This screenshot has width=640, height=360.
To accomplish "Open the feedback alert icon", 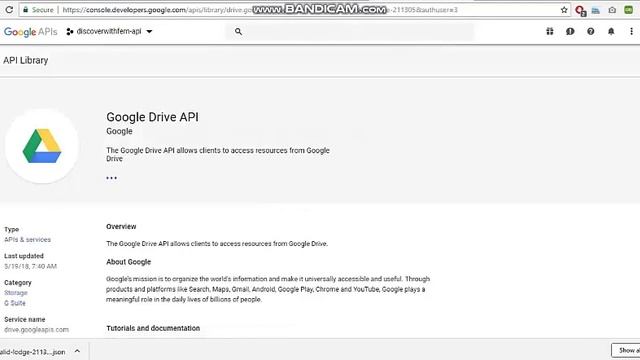I will click(570, 31).
